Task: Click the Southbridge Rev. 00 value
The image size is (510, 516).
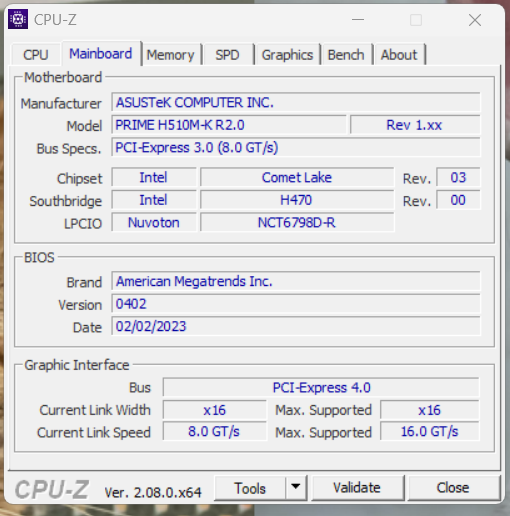Action: pos(458,200)
